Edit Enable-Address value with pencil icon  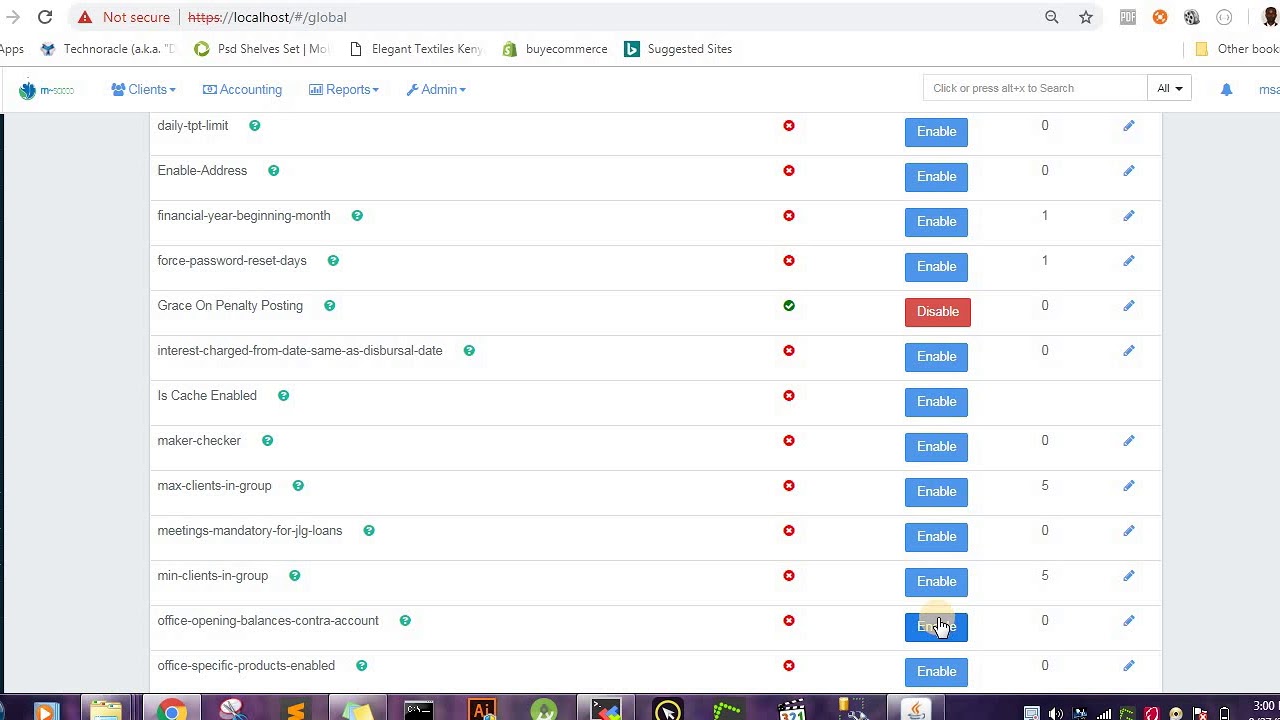[1129, 171]
